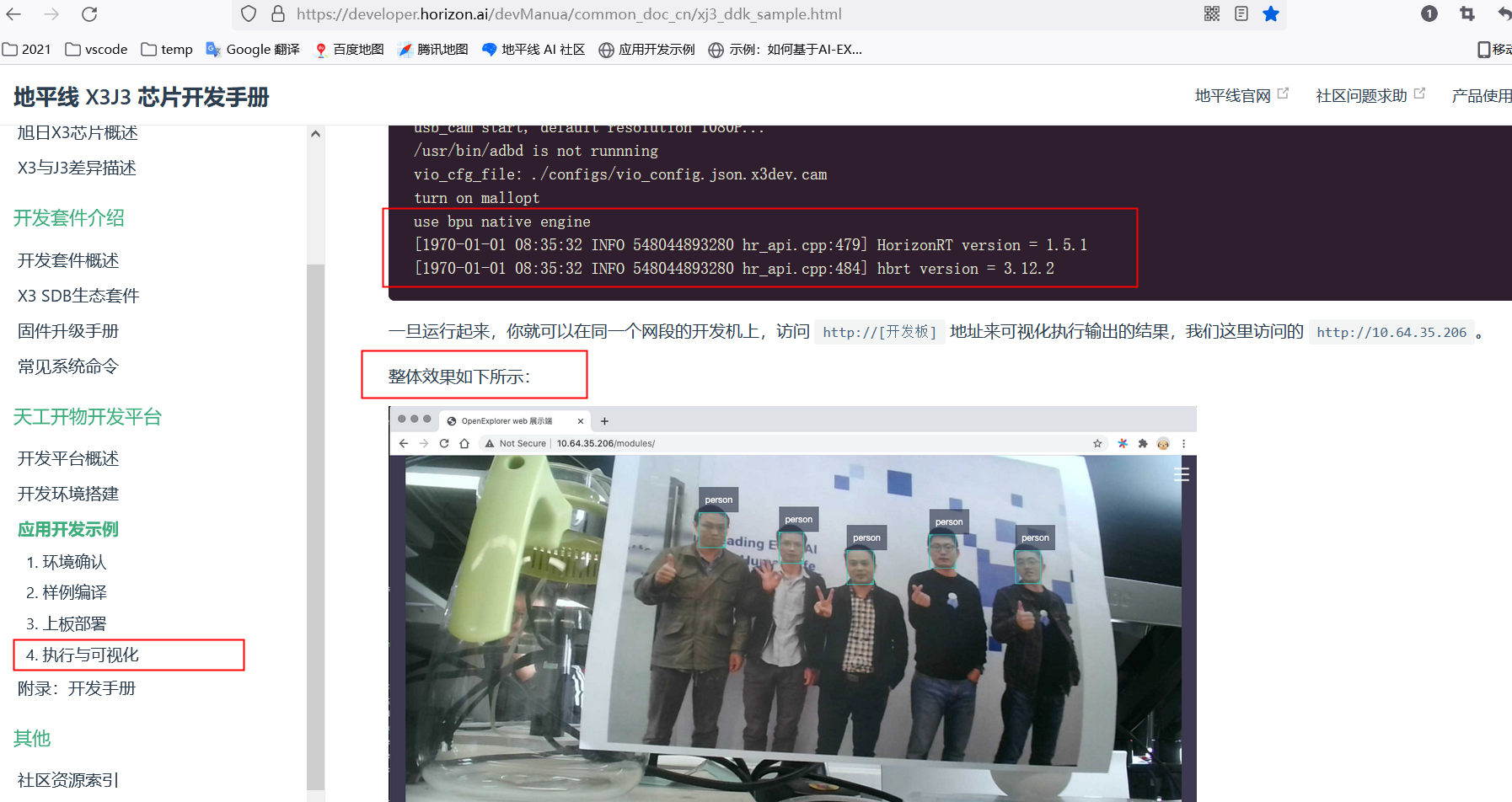Click the blue bookmark star icon
The width and height of the screenshot is (1512, 802).
tap(1271, 13)
